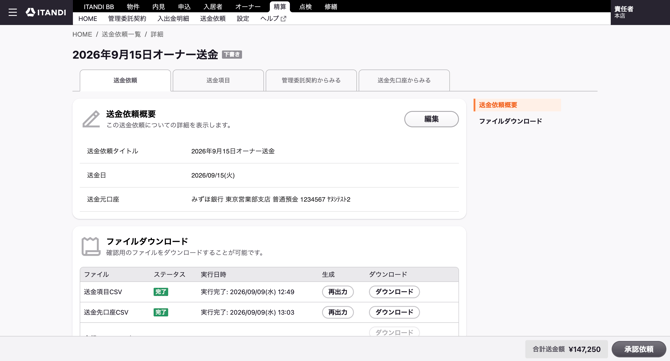Click the pencil icon beside 送金依頼概要
This screenshot has width=670, height=361.
coord(91,119)
